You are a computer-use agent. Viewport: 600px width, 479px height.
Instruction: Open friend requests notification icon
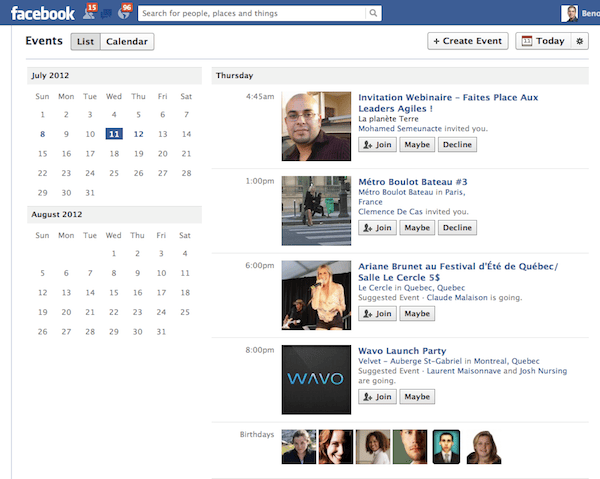[x=90, y=13]
